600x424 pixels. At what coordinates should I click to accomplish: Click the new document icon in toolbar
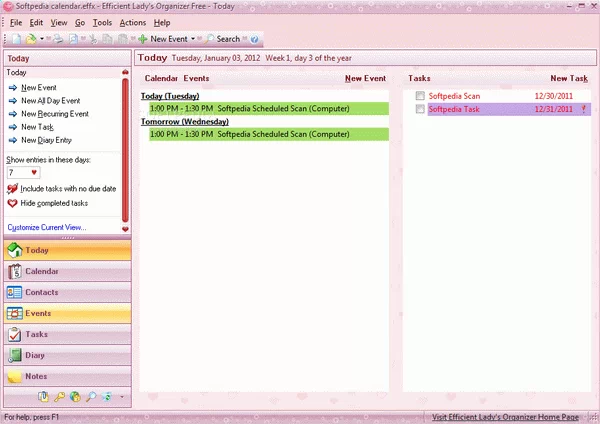pos(14,39)
